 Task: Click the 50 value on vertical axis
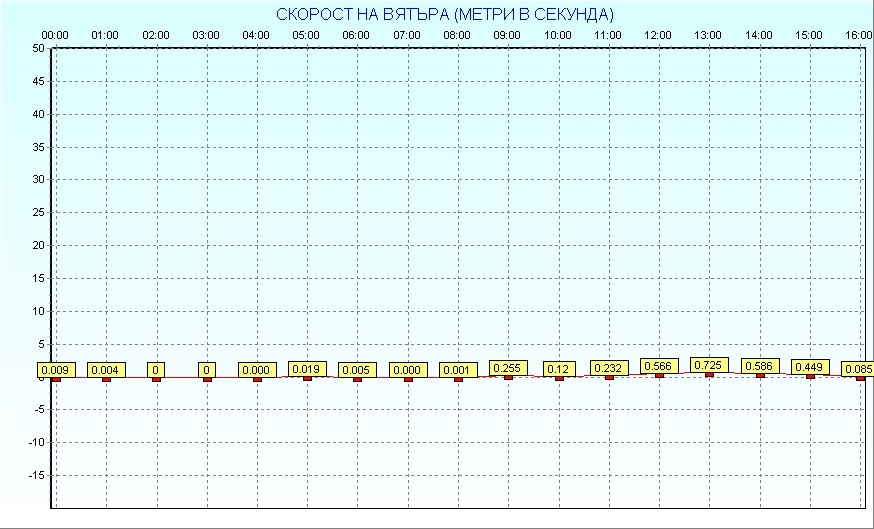click(x=38, y=48)
